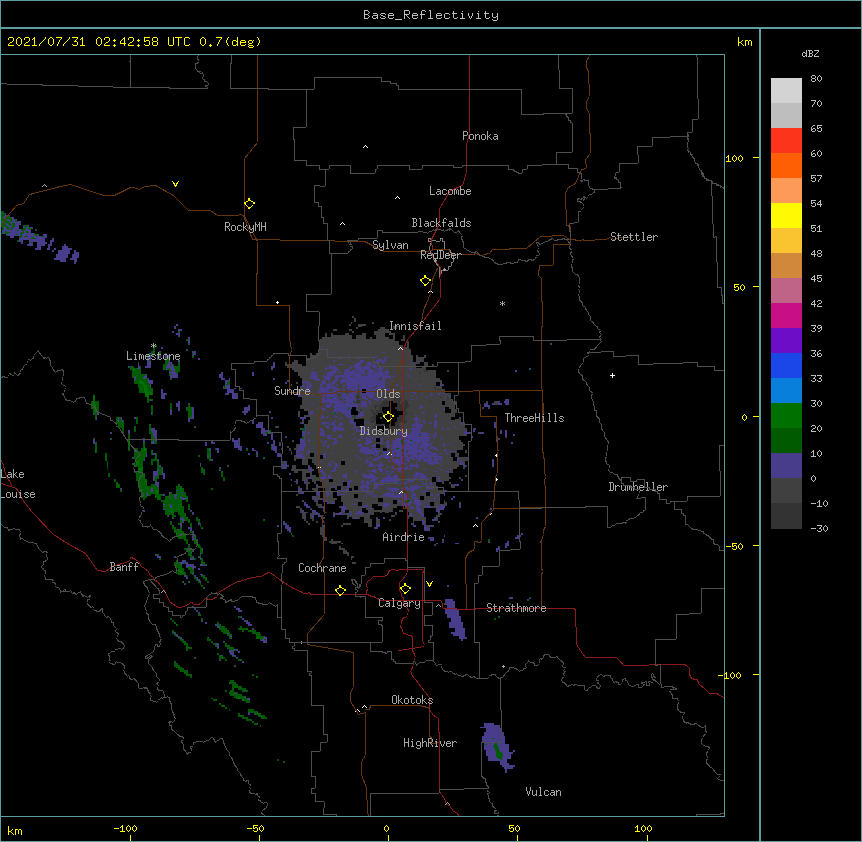Click the dBZ legend heading
The image size is (862, 842).
(x=810, y=53)
